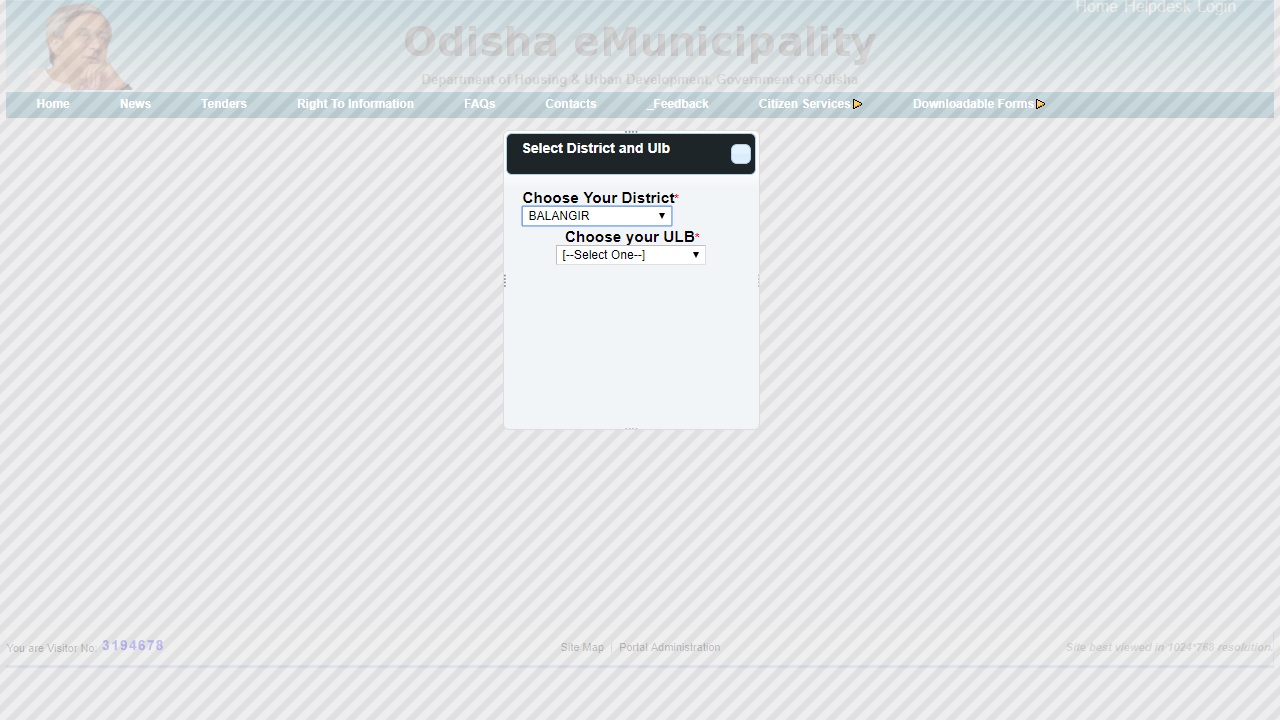Open the Citizen Services arrow icon

(858, 104)
